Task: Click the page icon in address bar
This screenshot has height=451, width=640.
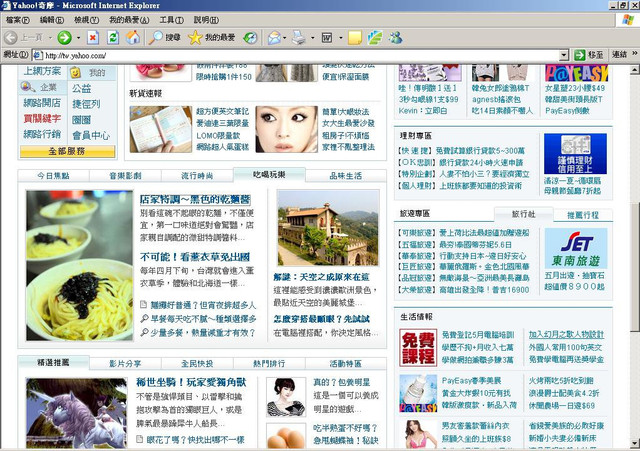Action: coord(38,55)
